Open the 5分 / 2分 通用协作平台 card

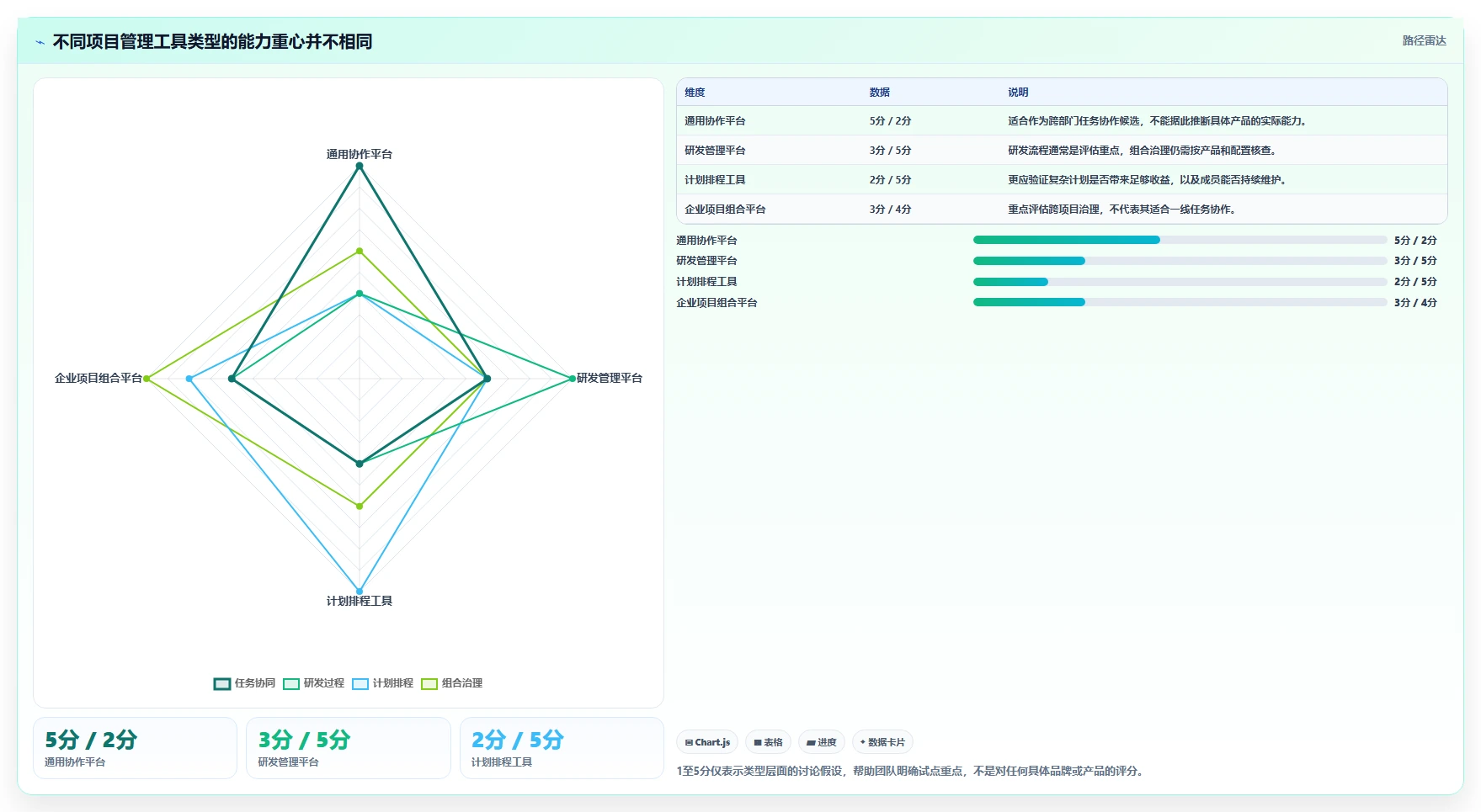coord(135,748)
